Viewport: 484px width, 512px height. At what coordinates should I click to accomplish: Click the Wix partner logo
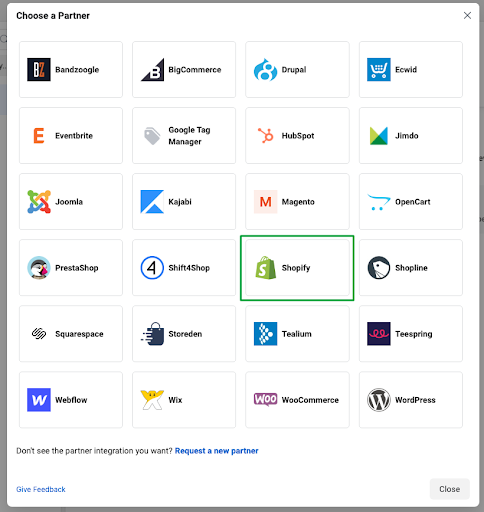tap(152, 399)
